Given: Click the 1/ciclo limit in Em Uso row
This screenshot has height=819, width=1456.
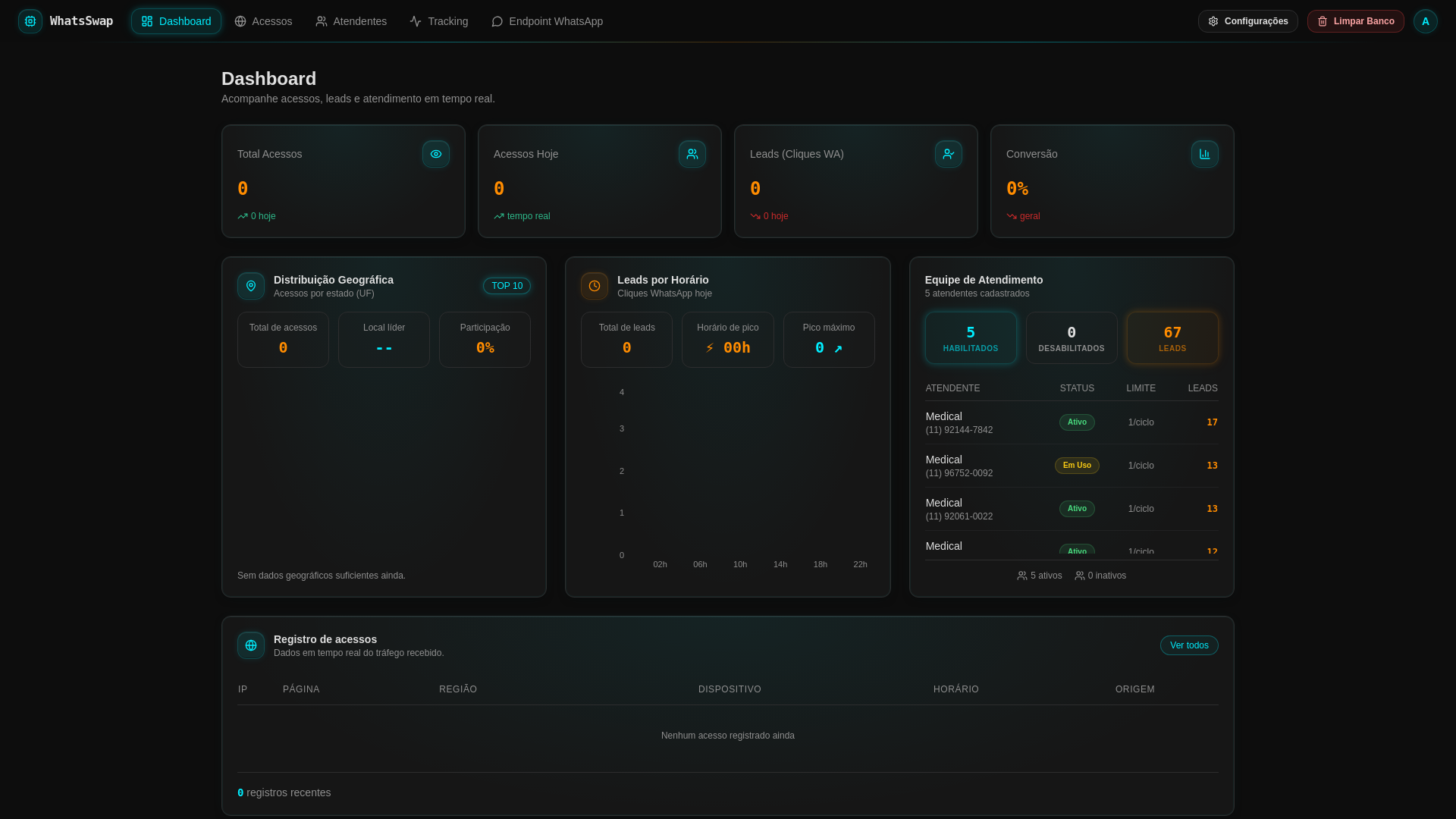Looking at the screenshot, I should (1141, 466).
